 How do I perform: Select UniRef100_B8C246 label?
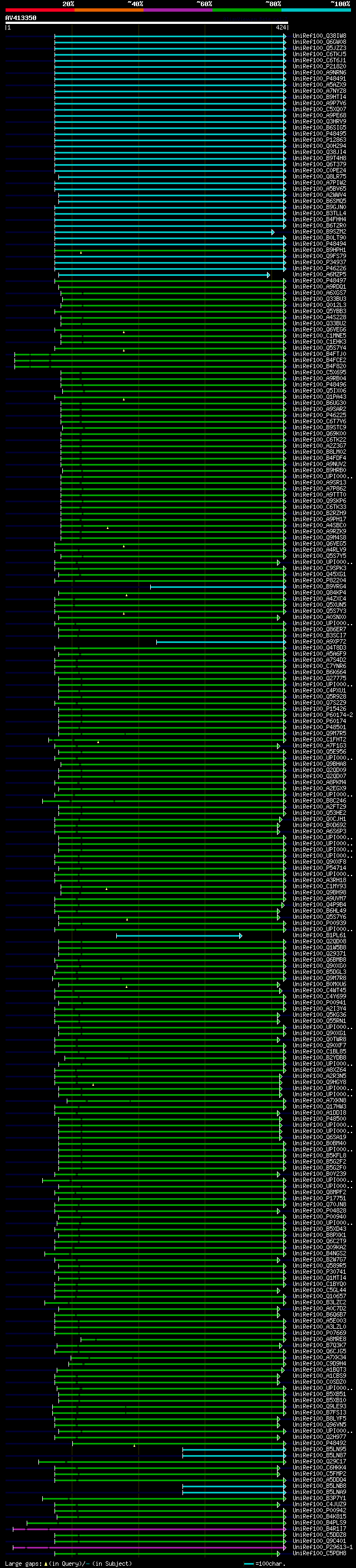click(x=319, y=801)
